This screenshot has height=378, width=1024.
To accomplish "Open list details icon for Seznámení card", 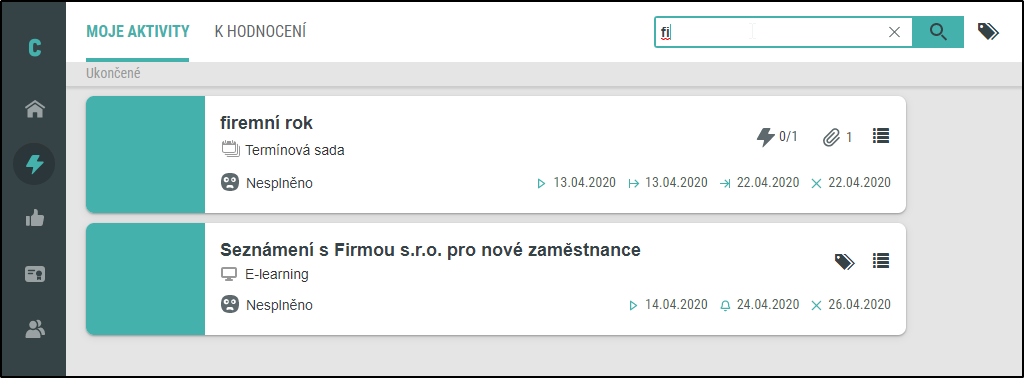I will (x=881, y=261).
